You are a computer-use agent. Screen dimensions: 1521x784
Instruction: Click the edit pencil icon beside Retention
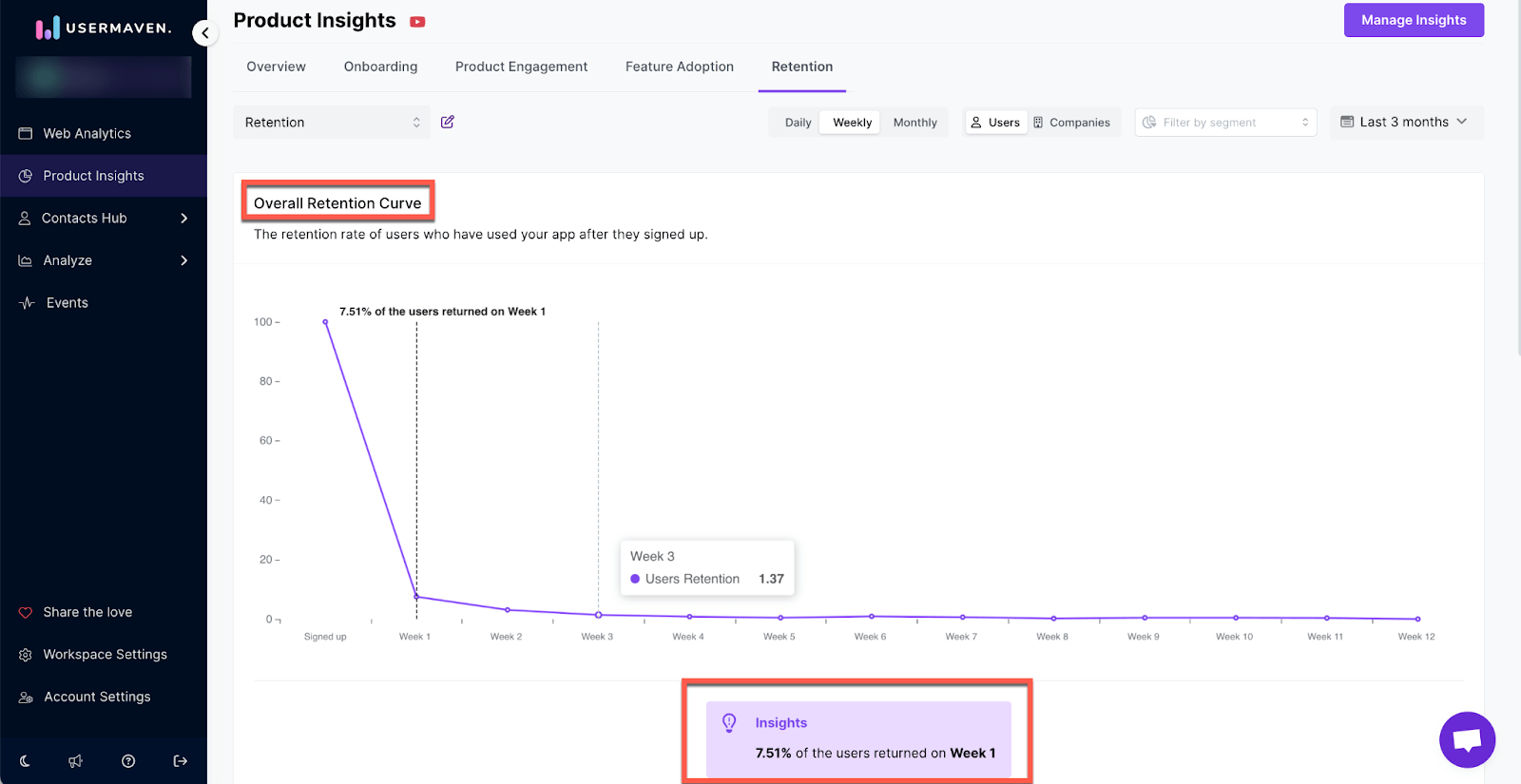point(448,122)
